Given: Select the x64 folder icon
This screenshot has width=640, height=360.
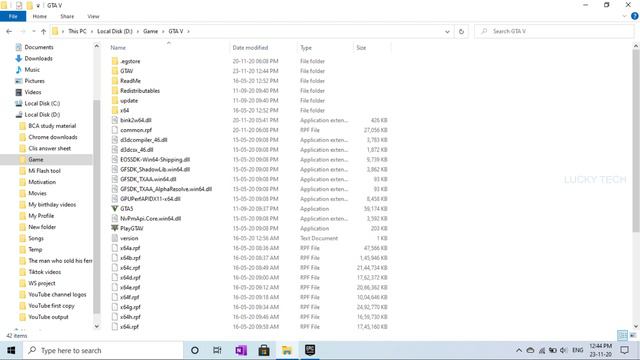Looking at the screenshot, I should tap(115, 110).
